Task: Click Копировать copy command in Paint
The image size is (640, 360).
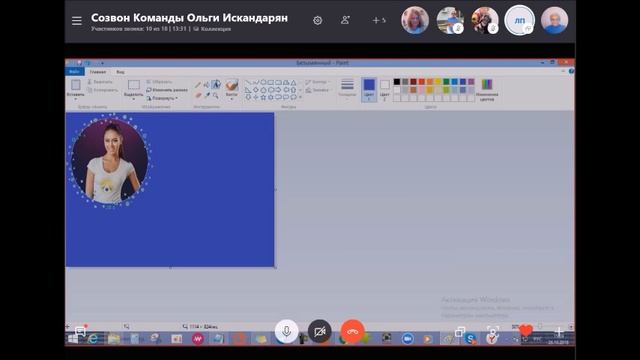Action: [102, 90]
